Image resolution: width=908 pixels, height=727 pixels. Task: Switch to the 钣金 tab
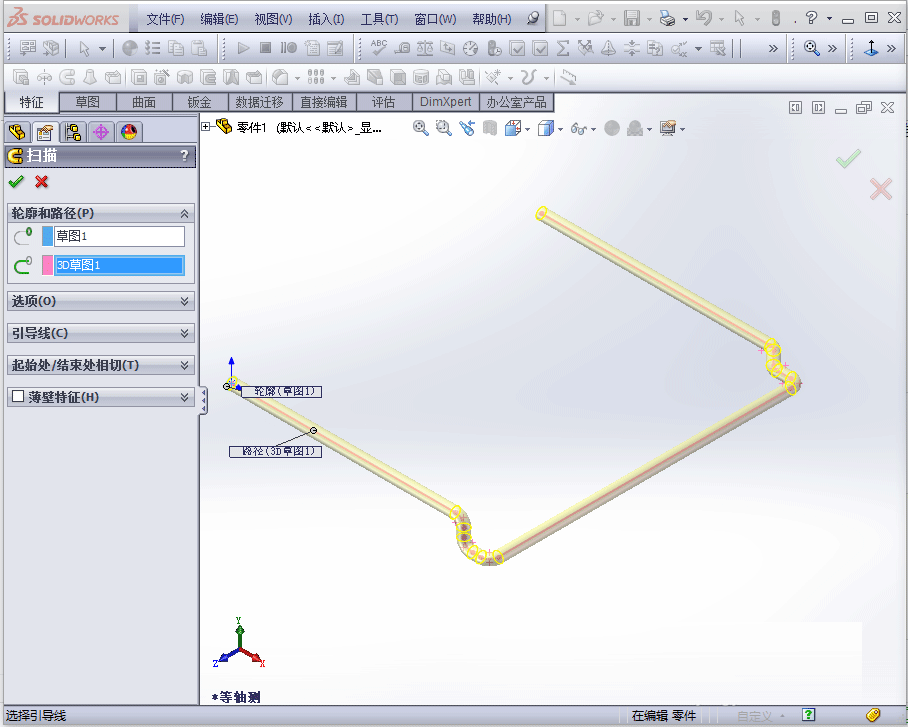point(199,101)
